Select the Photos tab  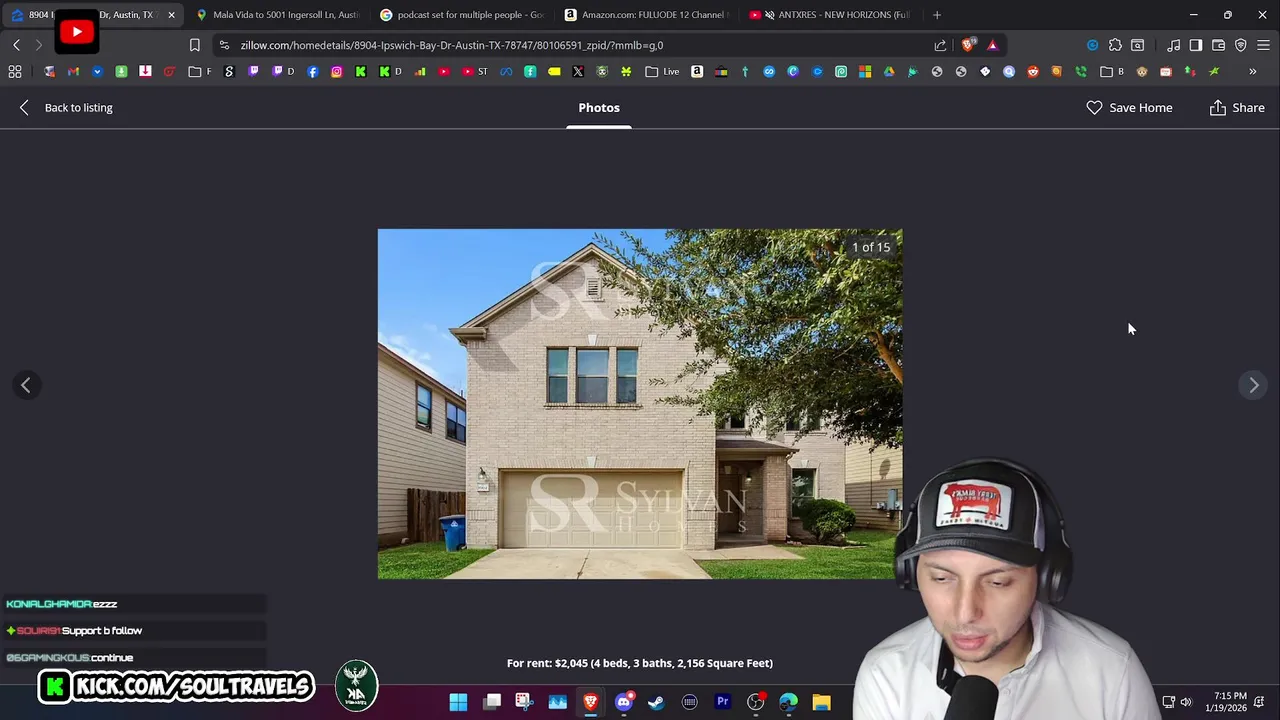pyautogui.click(x=599, y=108)
